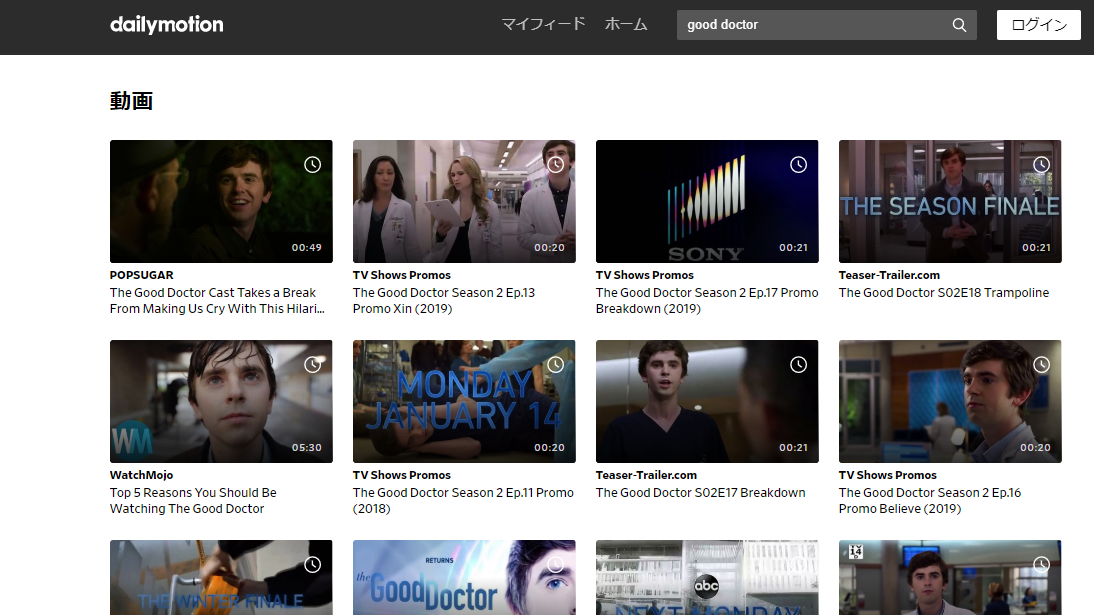
Task: Open WatchMojo channel link
Action: 142,475
